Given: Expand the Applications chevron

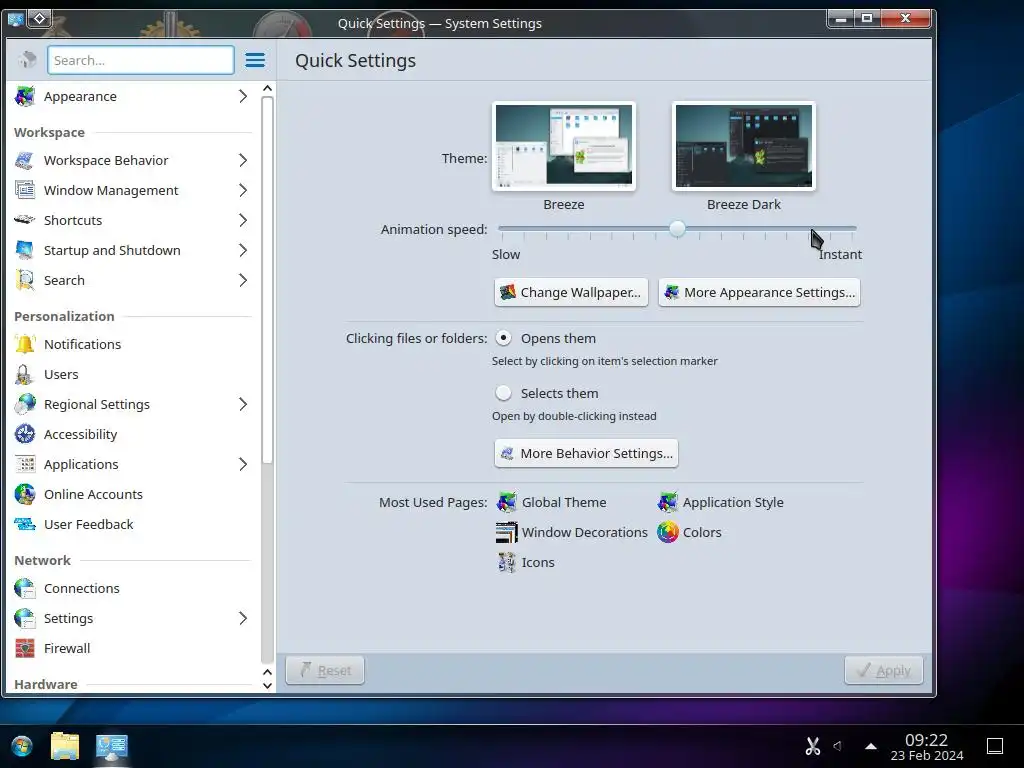Looking at the screenshot, I should (243, 464).
